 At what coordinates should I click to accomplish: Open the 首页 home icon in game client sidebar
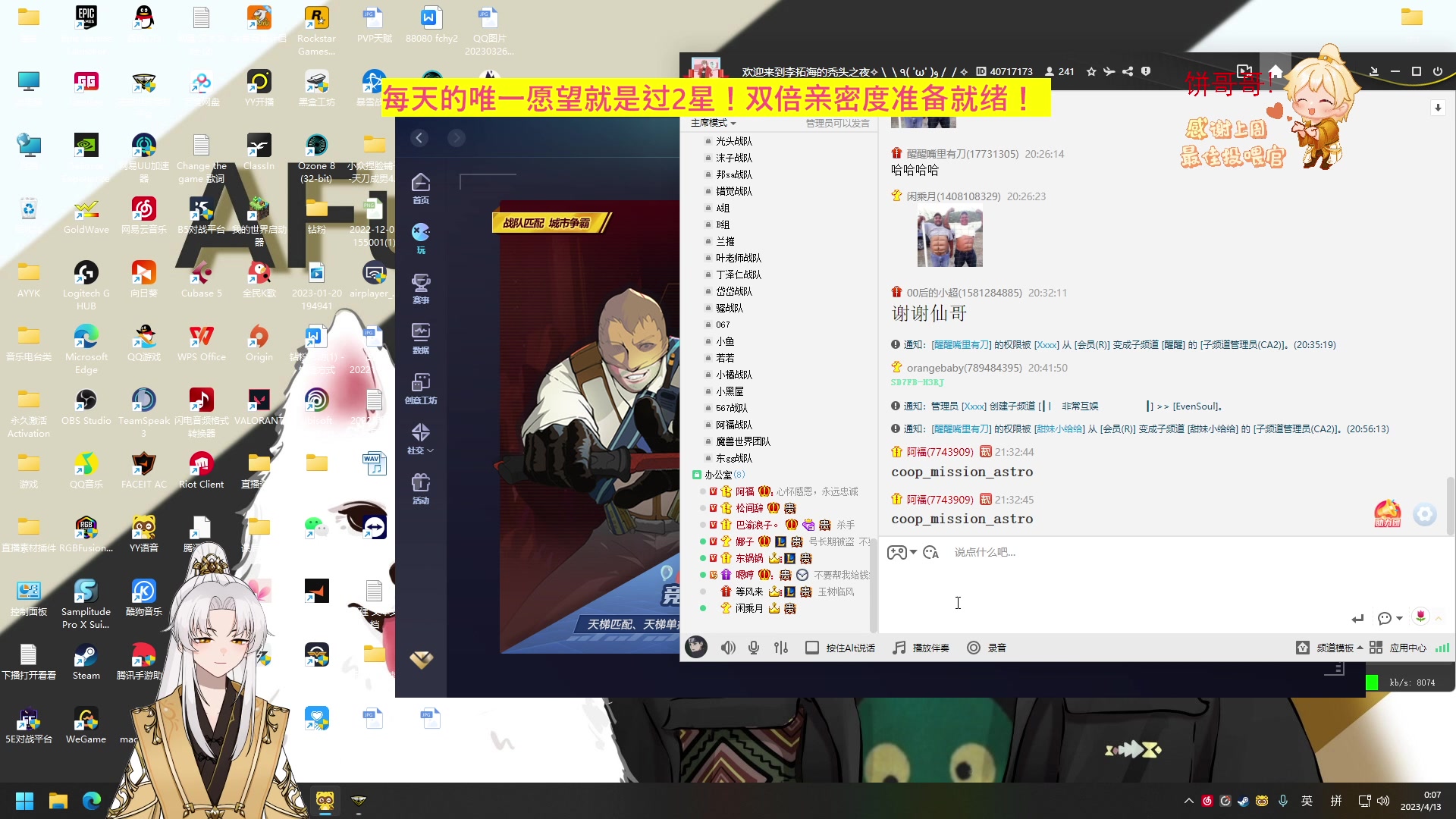[x=421, y=188]
